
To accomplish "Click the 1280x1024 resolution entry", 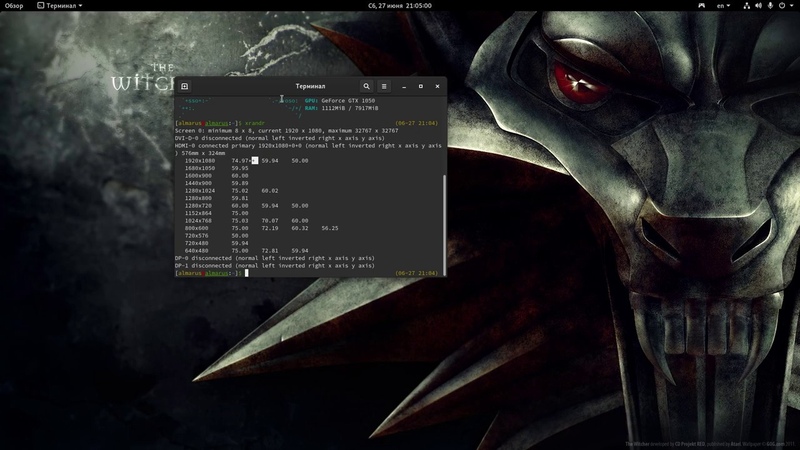I will coord(199,191).
